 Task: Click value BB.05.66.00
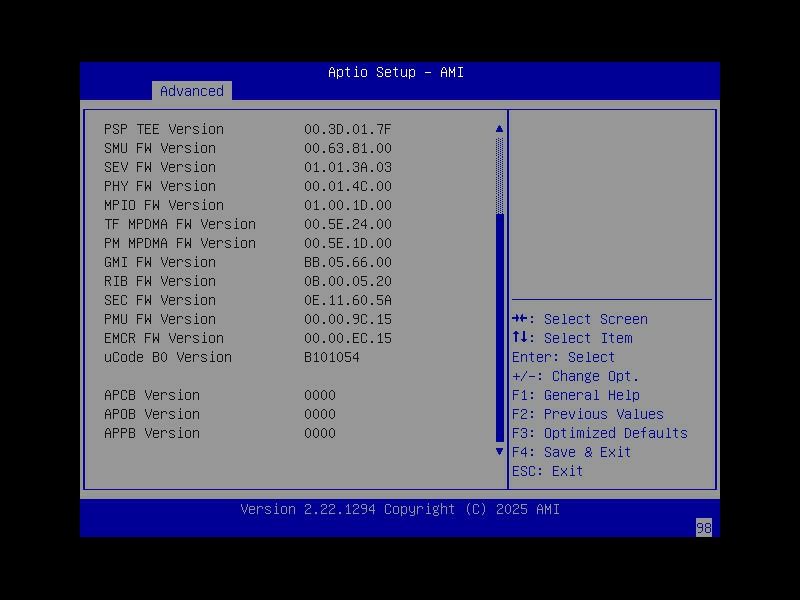(348, 262)
